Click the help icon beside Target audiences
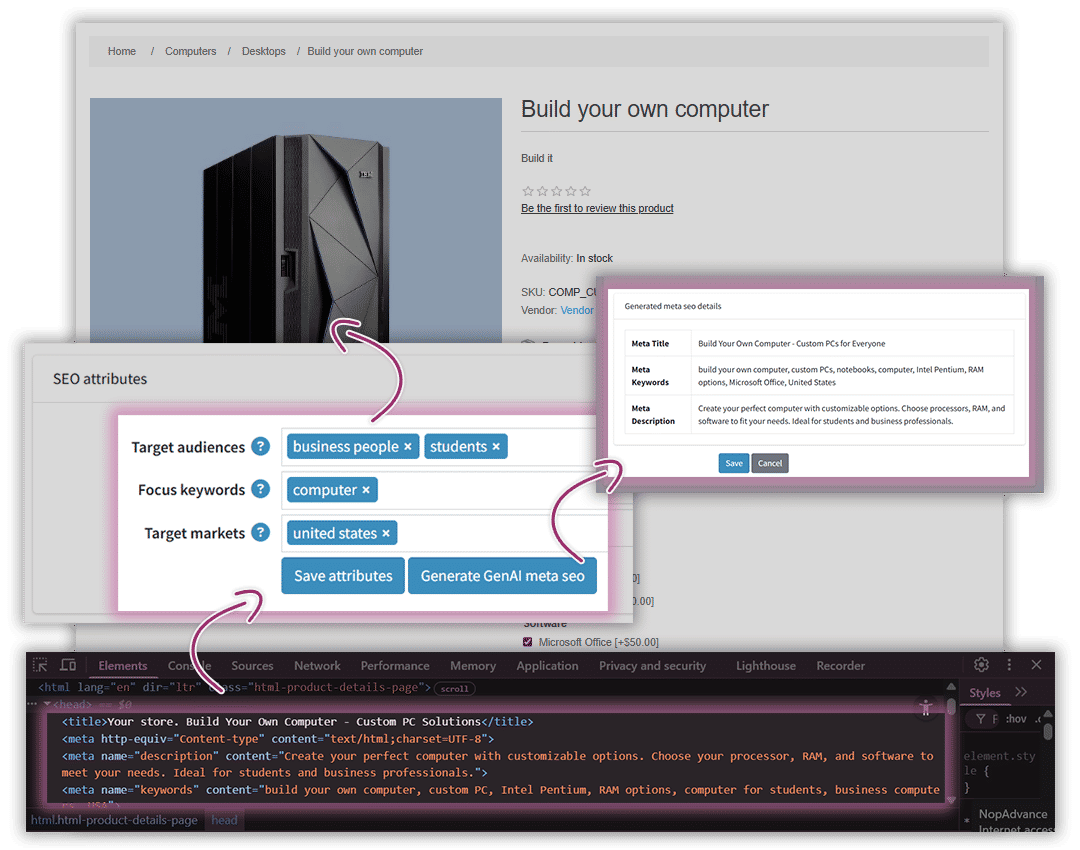The width and height of the screenshot is (1080, 850). (260, 447)
